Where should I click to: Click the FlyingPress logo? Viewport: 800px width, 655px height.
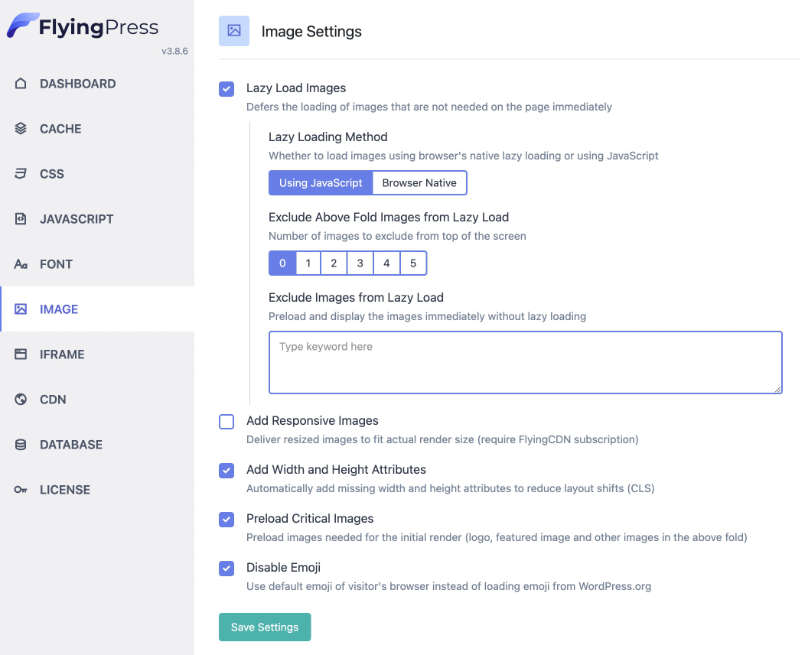tap(83, 26)
